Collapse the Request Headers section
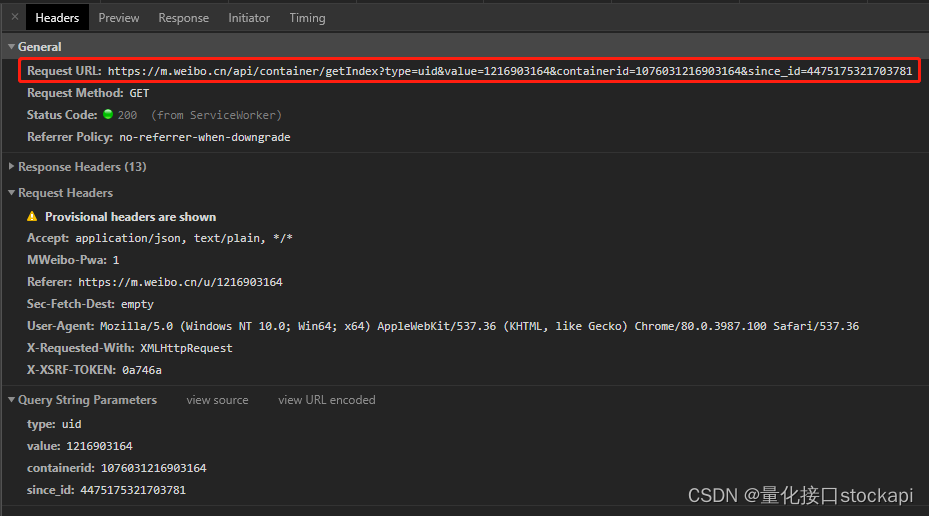The image size is (929, 516). 11,193
